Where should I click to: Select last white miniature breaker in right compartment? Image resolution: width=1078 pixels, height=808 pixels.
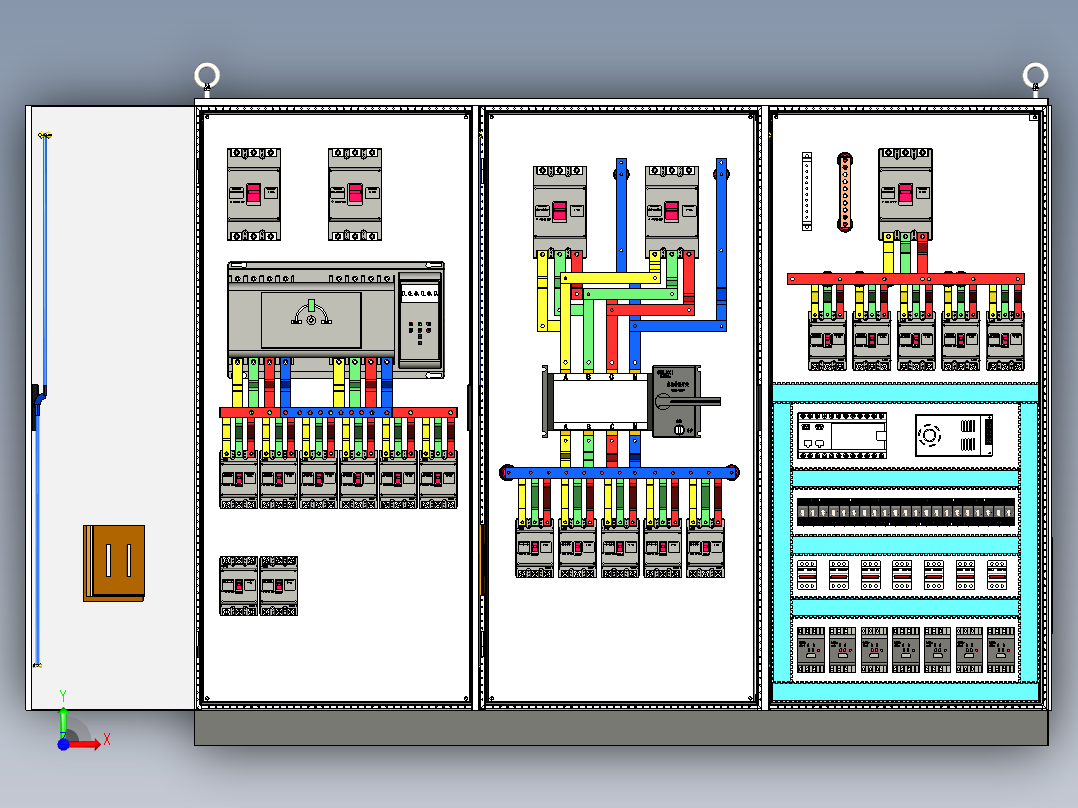coord(997,575)
